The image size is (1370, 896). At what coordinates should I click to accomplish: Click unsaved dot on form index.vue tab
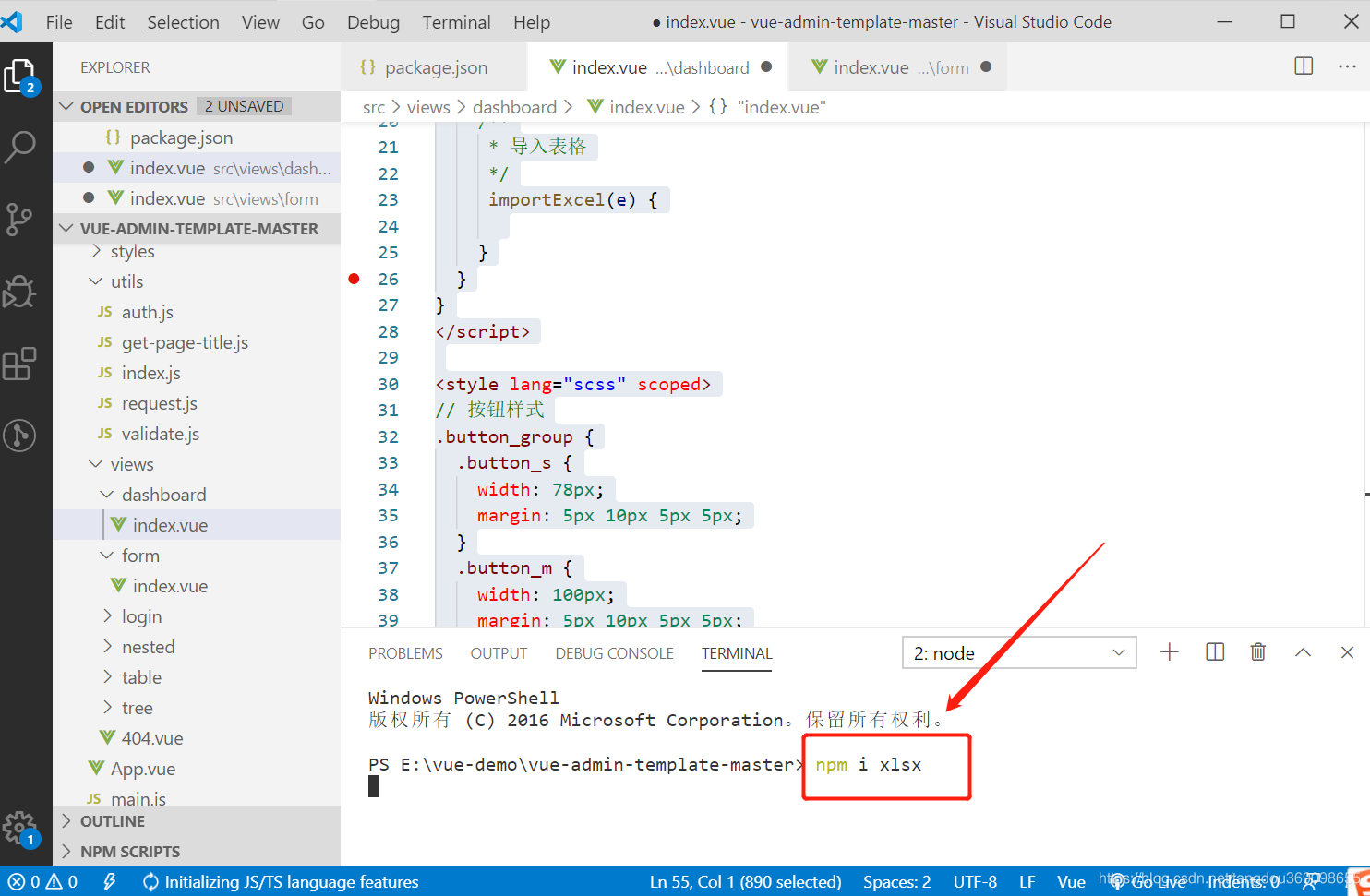click(986, 66)
